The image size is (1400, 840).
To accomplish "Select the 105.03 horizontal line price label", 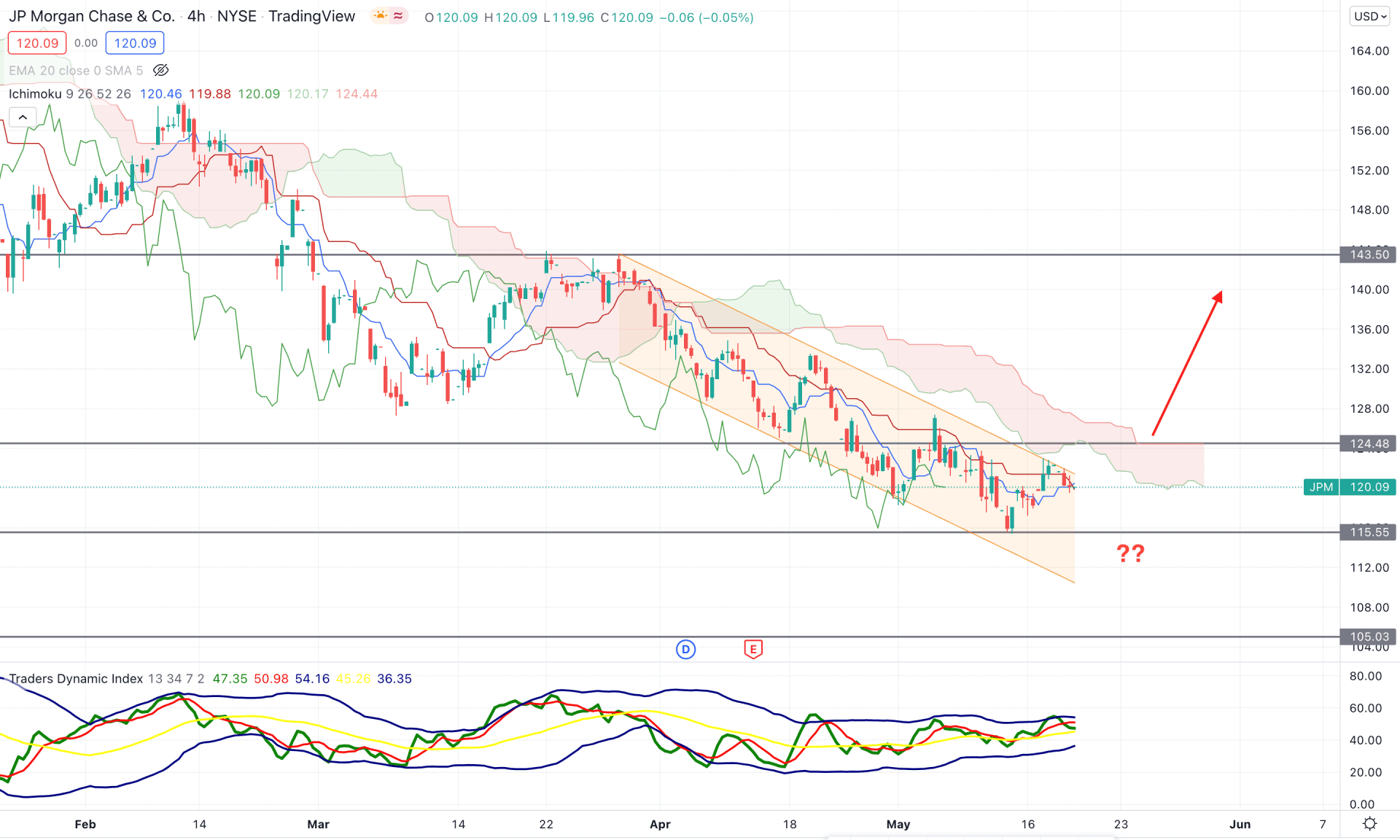I will (x=1369, y=637).
